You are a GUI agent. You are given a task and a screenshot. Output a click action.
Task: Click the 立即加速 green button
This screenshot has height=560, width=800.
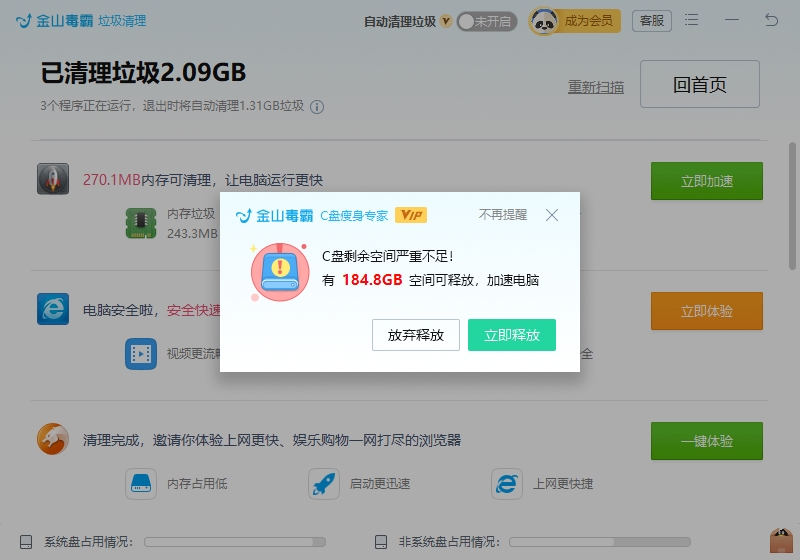coord(707,181)
